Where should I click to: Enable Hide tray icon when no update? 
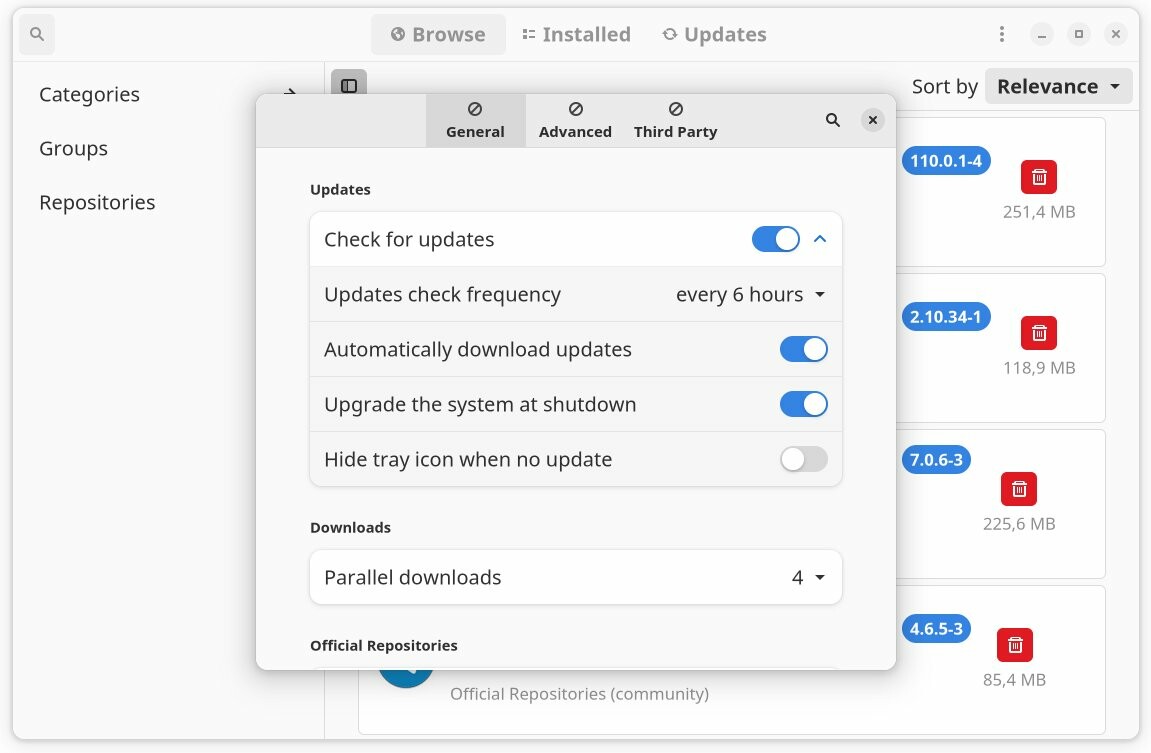pyautogui.click(x=803, y=460)
